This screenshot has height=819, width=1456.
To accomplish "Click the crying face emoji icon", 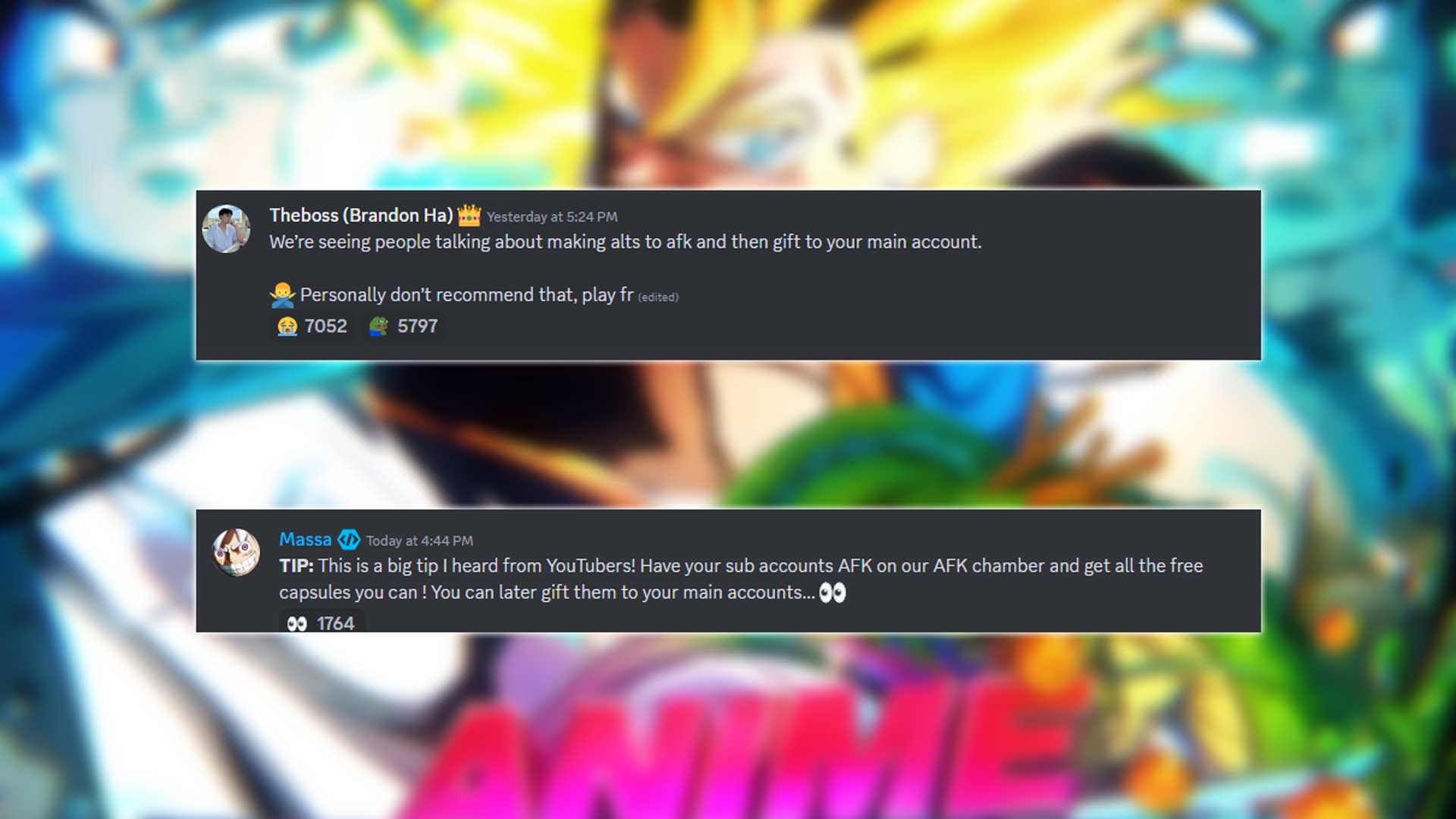I will point(287,326).
